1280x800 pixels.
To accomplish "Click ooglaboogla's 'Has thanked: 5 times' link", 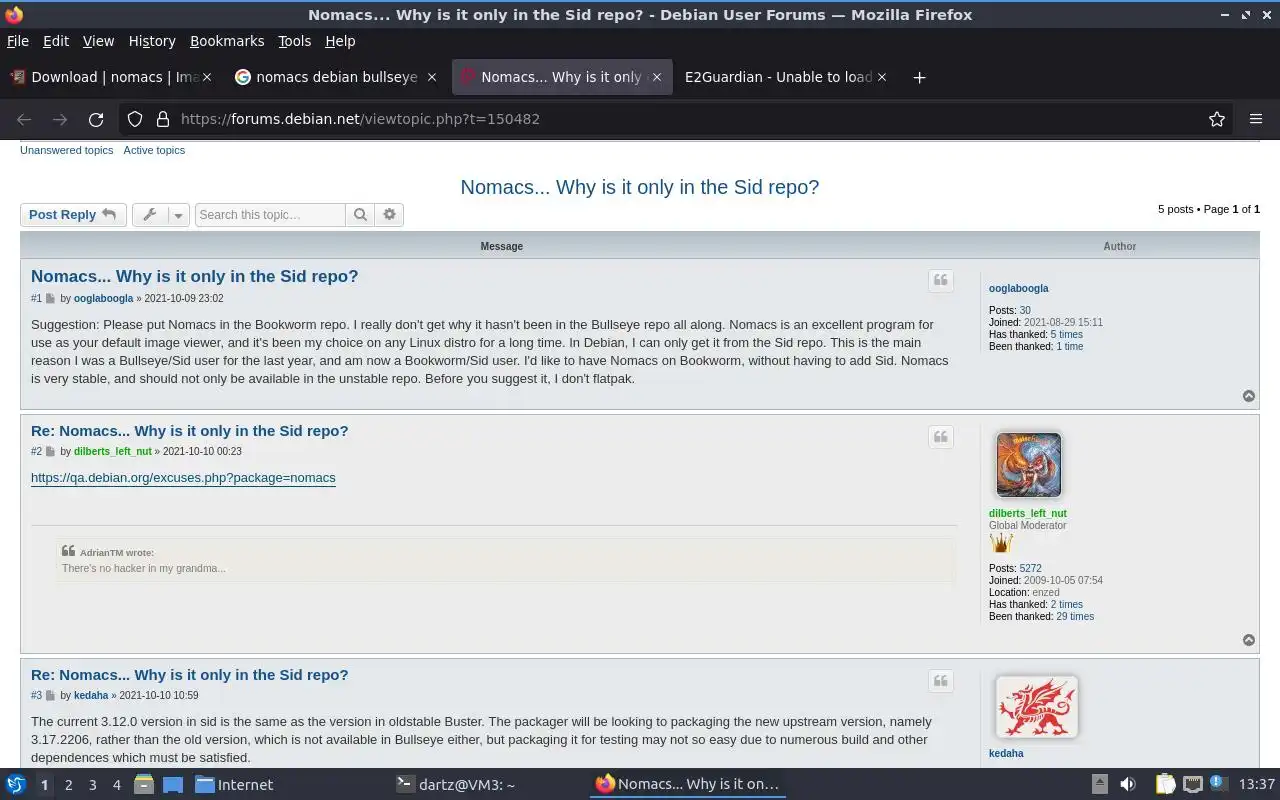I will [x=1066, y=335].
